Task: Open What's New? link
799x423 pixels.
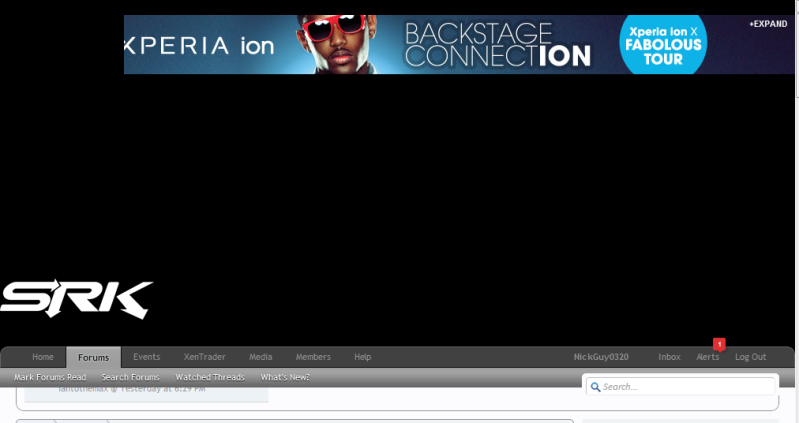Action: pos(285,378)
